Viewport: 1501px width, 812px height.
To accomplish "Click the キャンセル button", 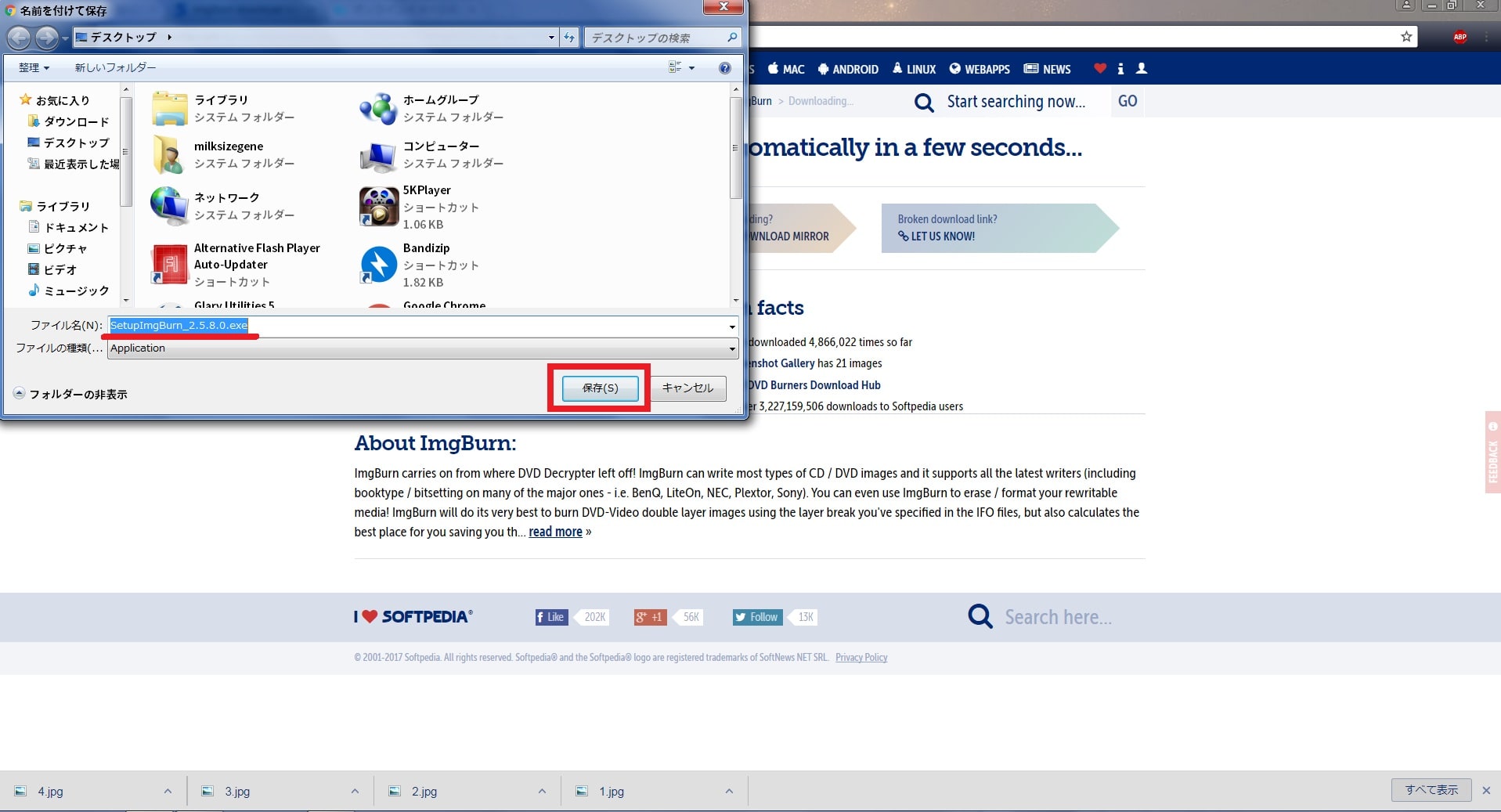I will [687, 388].
